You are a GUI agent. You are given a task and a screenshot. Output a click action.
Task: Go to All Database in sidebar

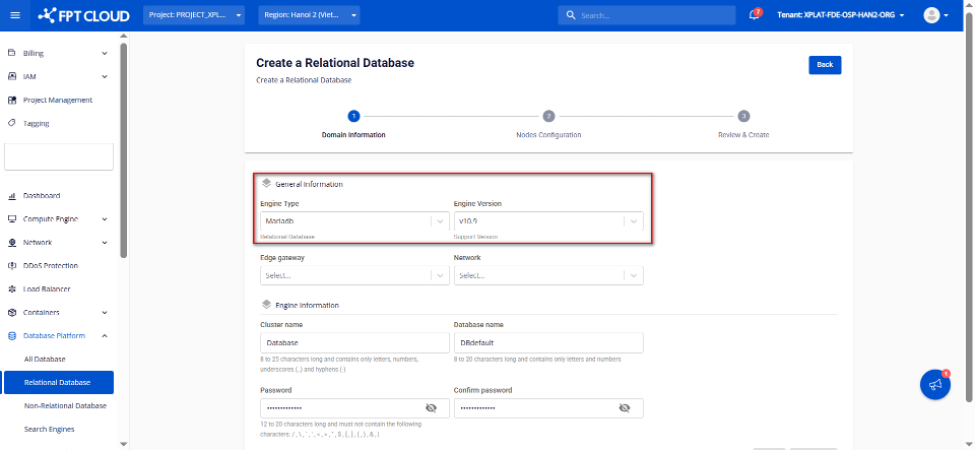[44, 359]
